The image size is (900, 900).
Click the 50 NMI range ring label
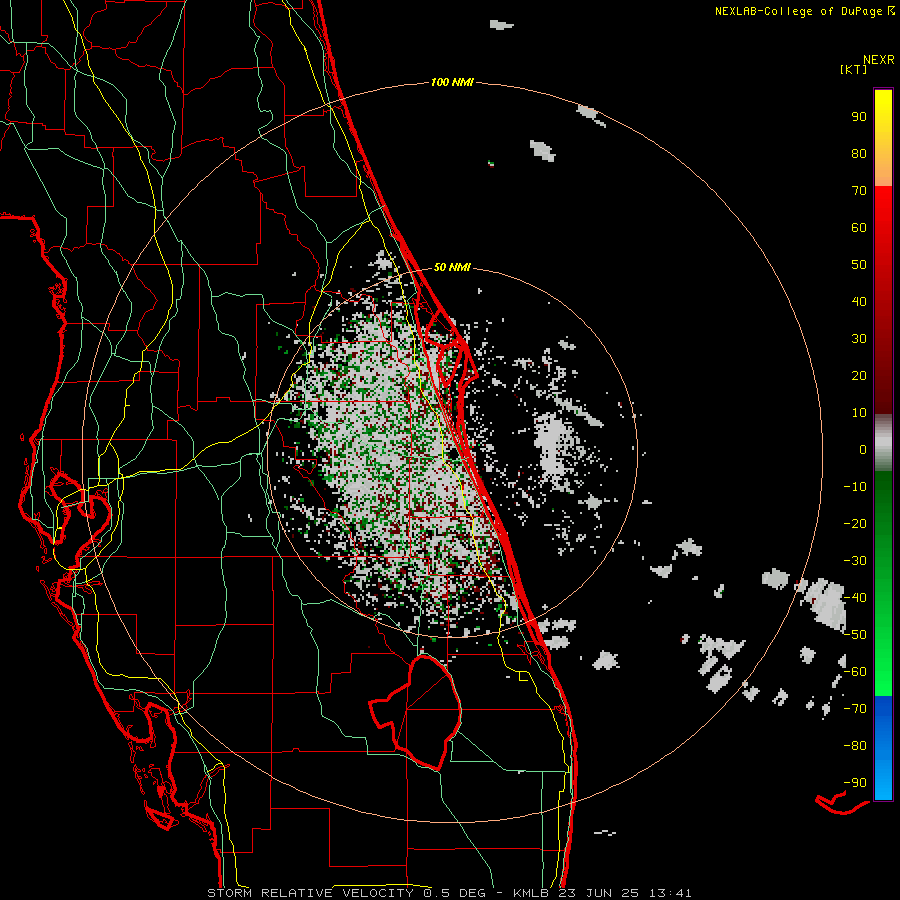click(452, 267)
